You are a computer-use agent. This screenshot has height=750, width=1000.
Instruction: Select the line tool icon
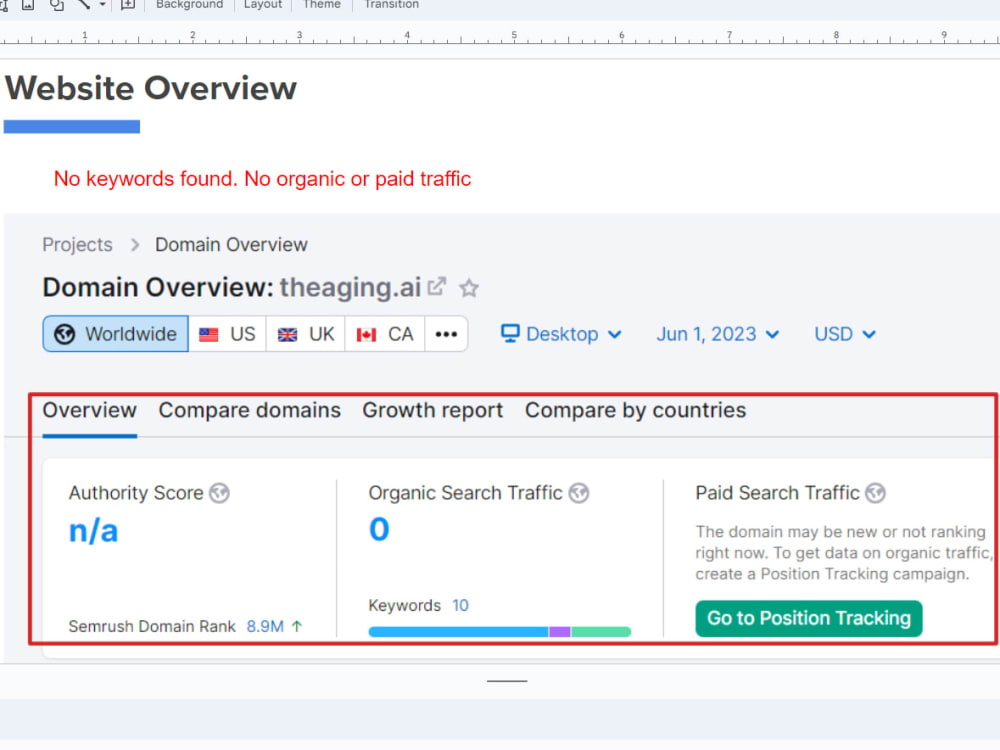click(x=84, y=4)
